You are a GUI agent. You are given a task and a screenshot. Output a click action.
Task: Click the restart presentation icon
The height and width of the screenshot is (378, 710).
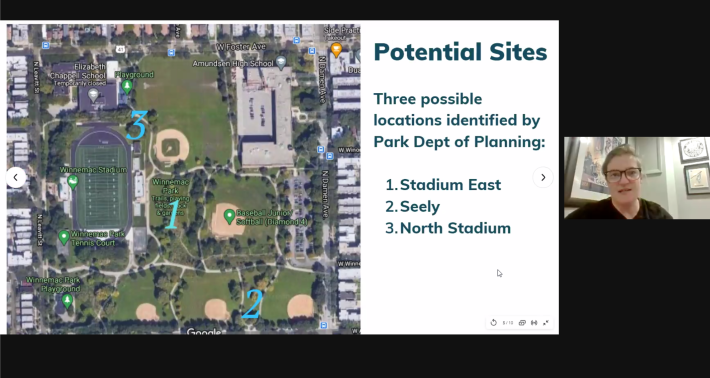(494, 323)
